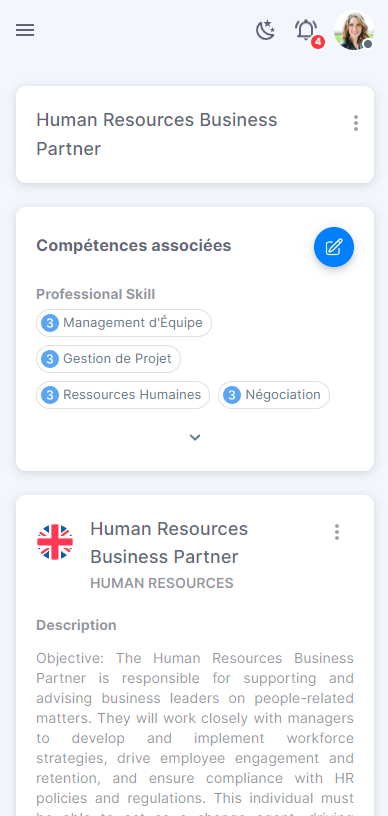Click the HUMAN RESOURCES category label
Screen dimensions: 388x816
(x=162, y=583)
